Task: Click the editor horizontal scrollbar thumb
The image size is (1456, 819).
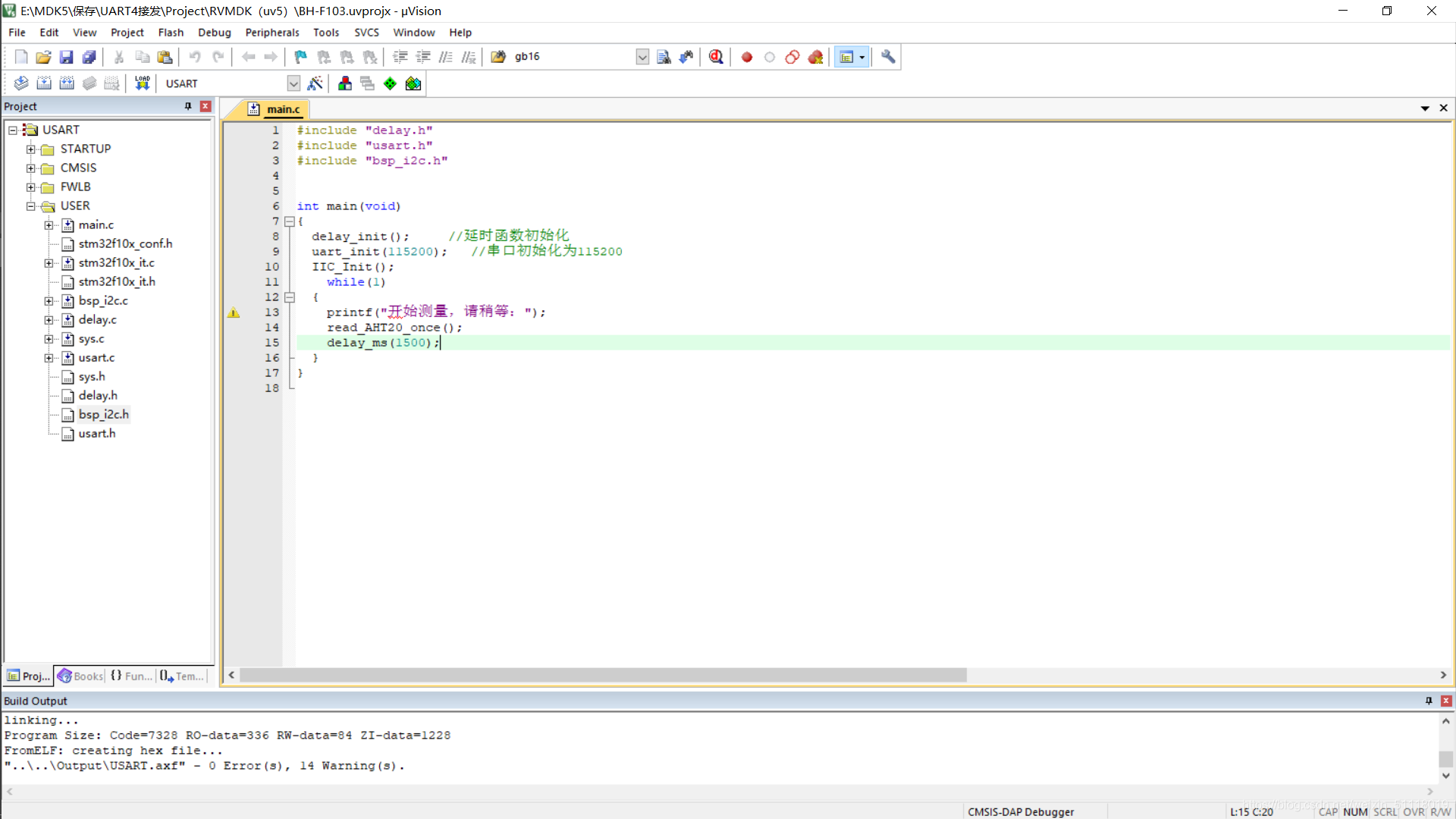Action: click(x=603, y=675)
